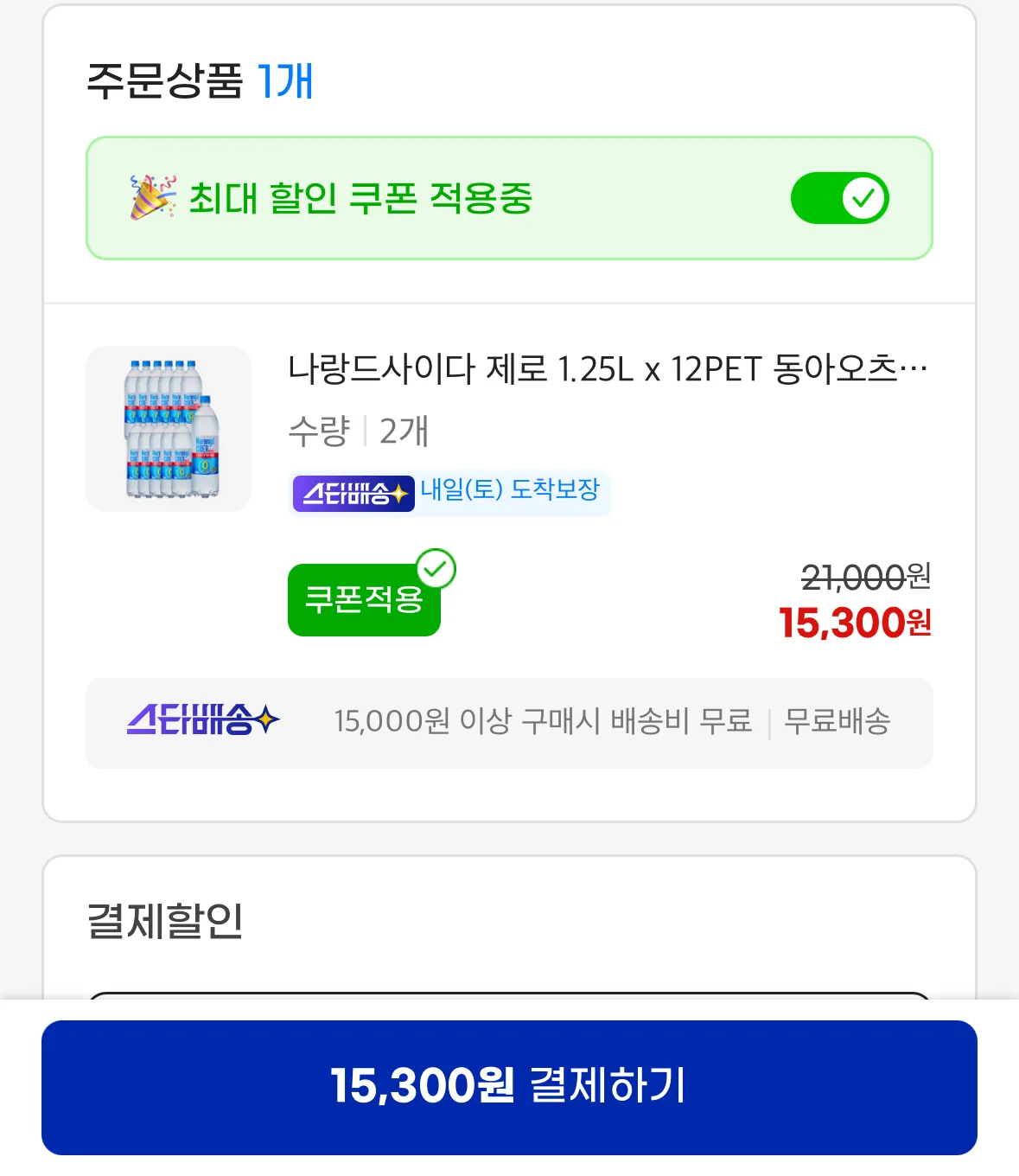
Task: Tap the 최대 할인 쿠폰 적용중 banner text
Action: click(360, 198)
